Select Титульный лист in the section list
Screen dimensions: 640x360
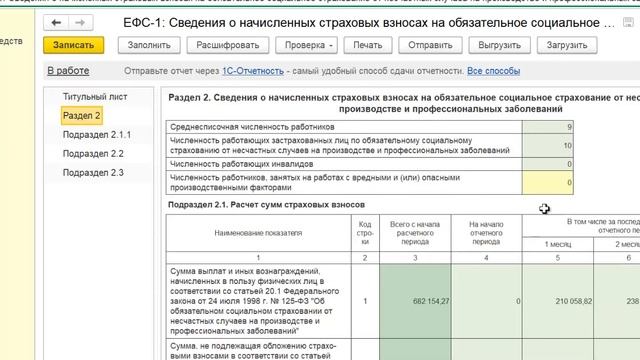point(95,97)
